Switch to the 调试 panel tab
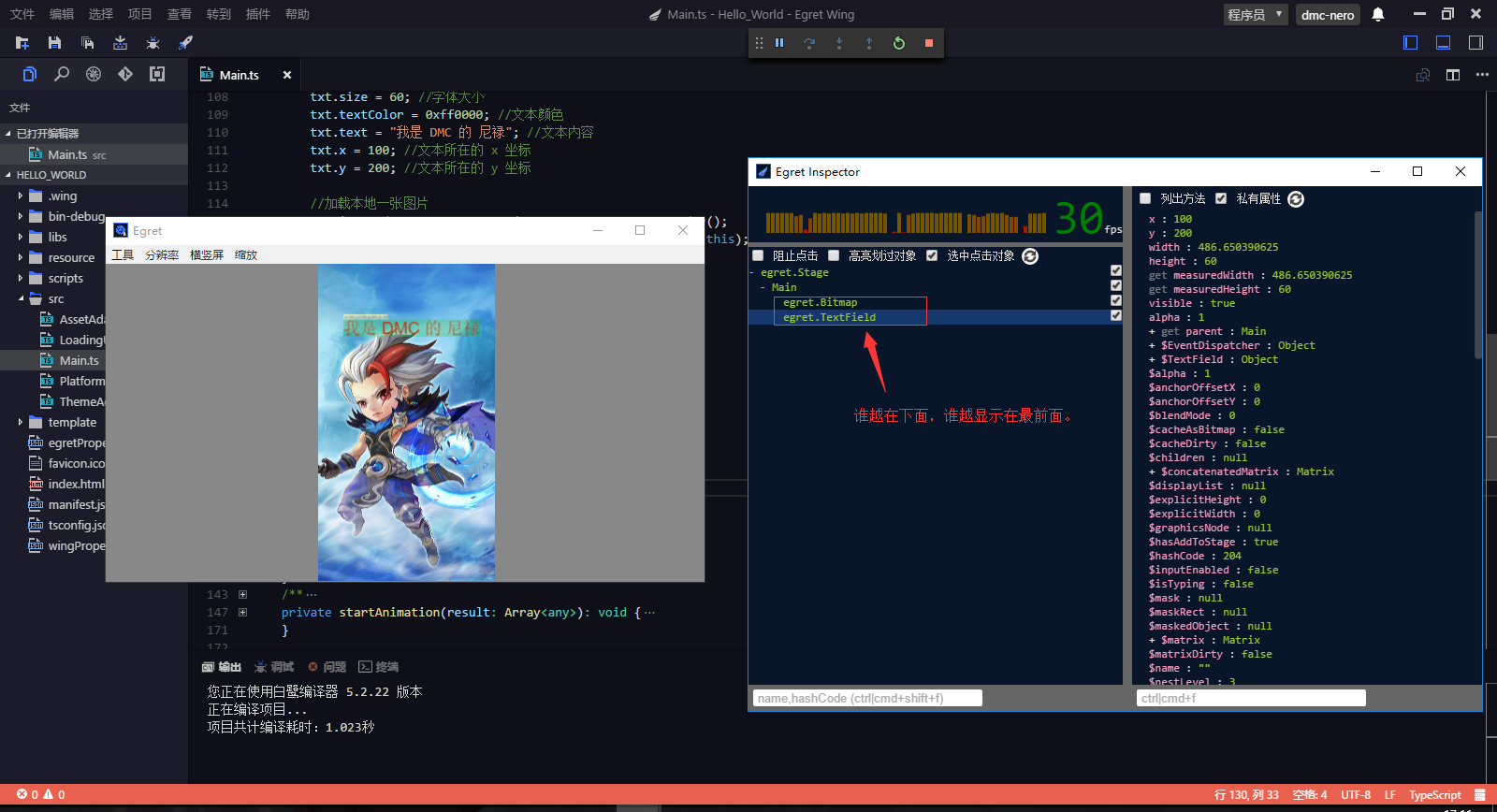Image resolution: width=1497 pixels, height=812 pixels. 274,667
